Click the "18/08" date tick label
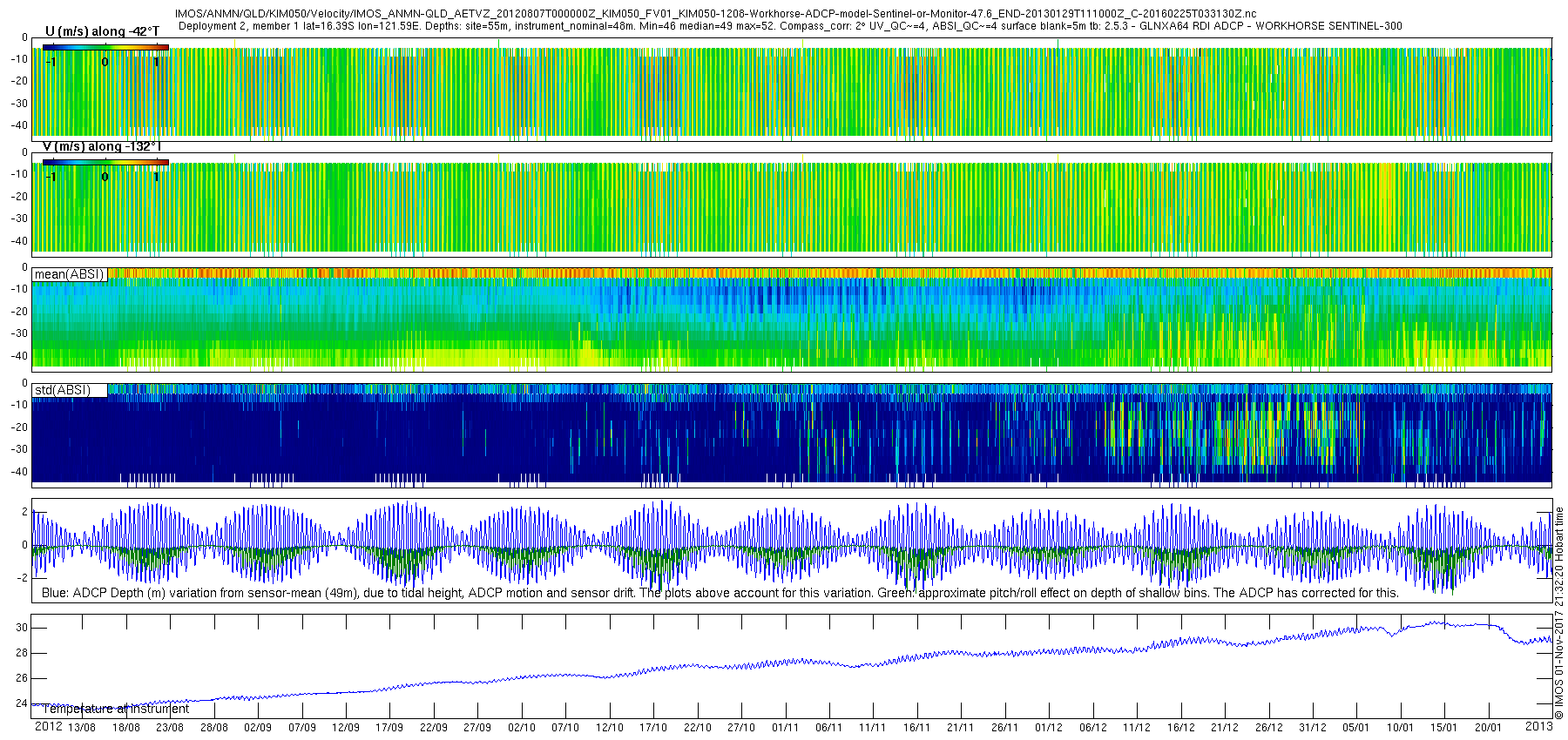 tap(125, 728)
